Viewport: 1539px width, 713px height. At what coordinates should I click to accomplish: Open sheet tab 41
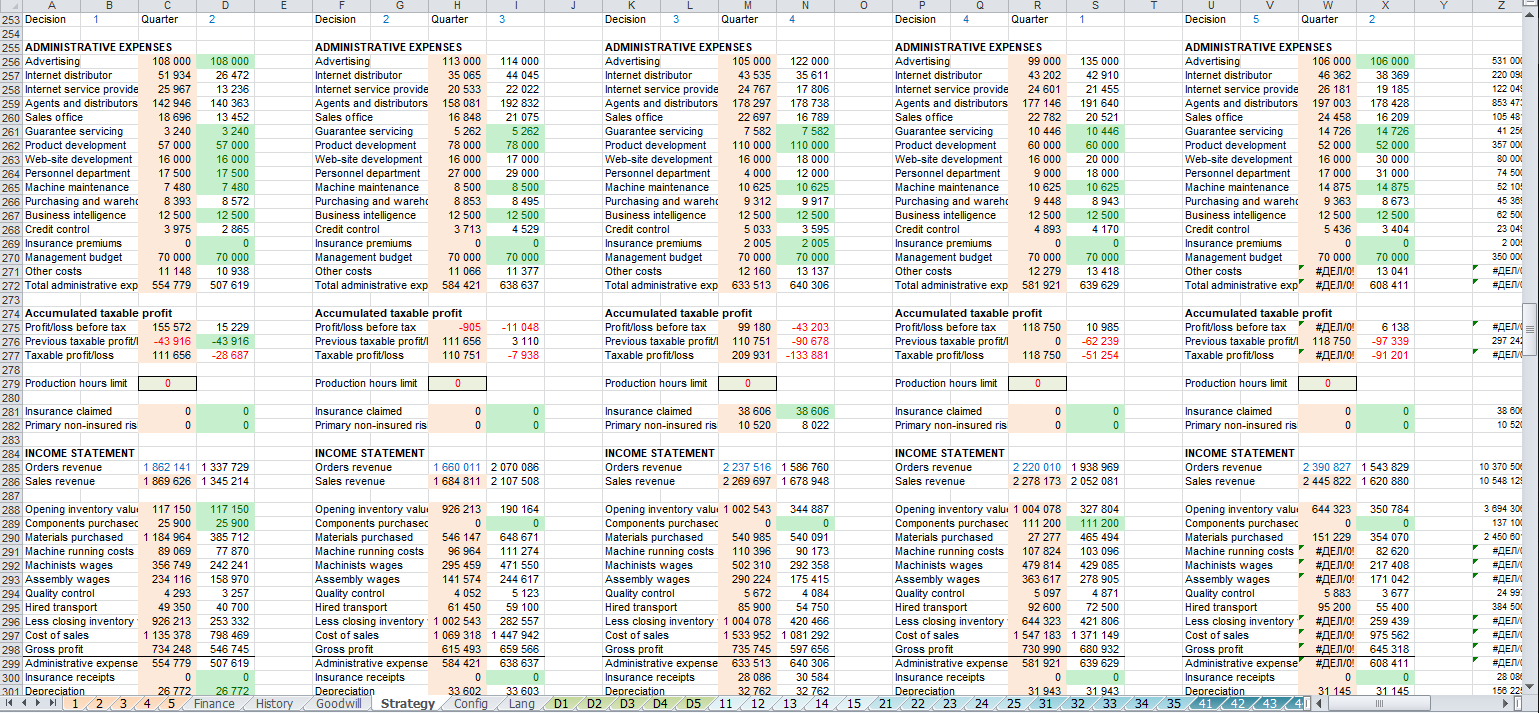coord(1205,704)
